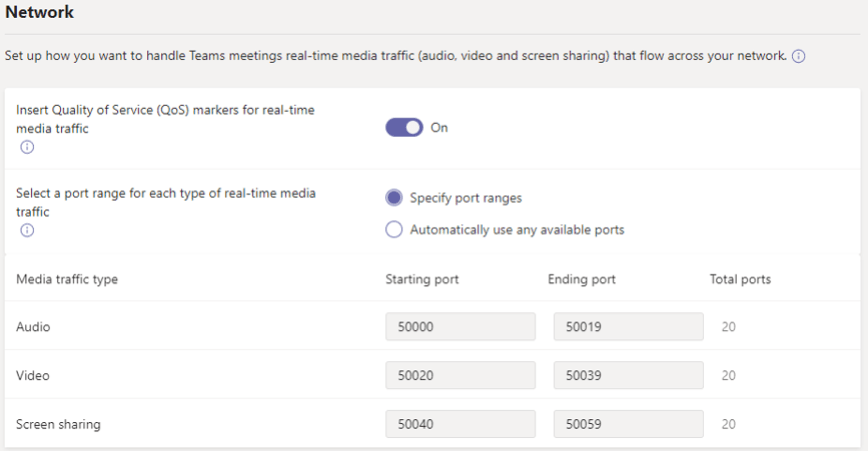868x451 pixels.
Task: Select the Screen sharing row label
Action: pos(58,424)
